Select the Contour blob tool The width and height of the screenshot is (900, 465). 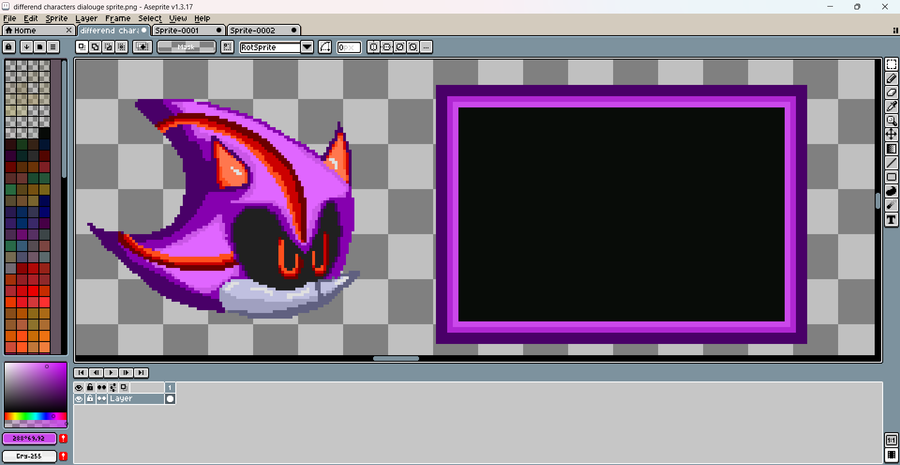891,191
